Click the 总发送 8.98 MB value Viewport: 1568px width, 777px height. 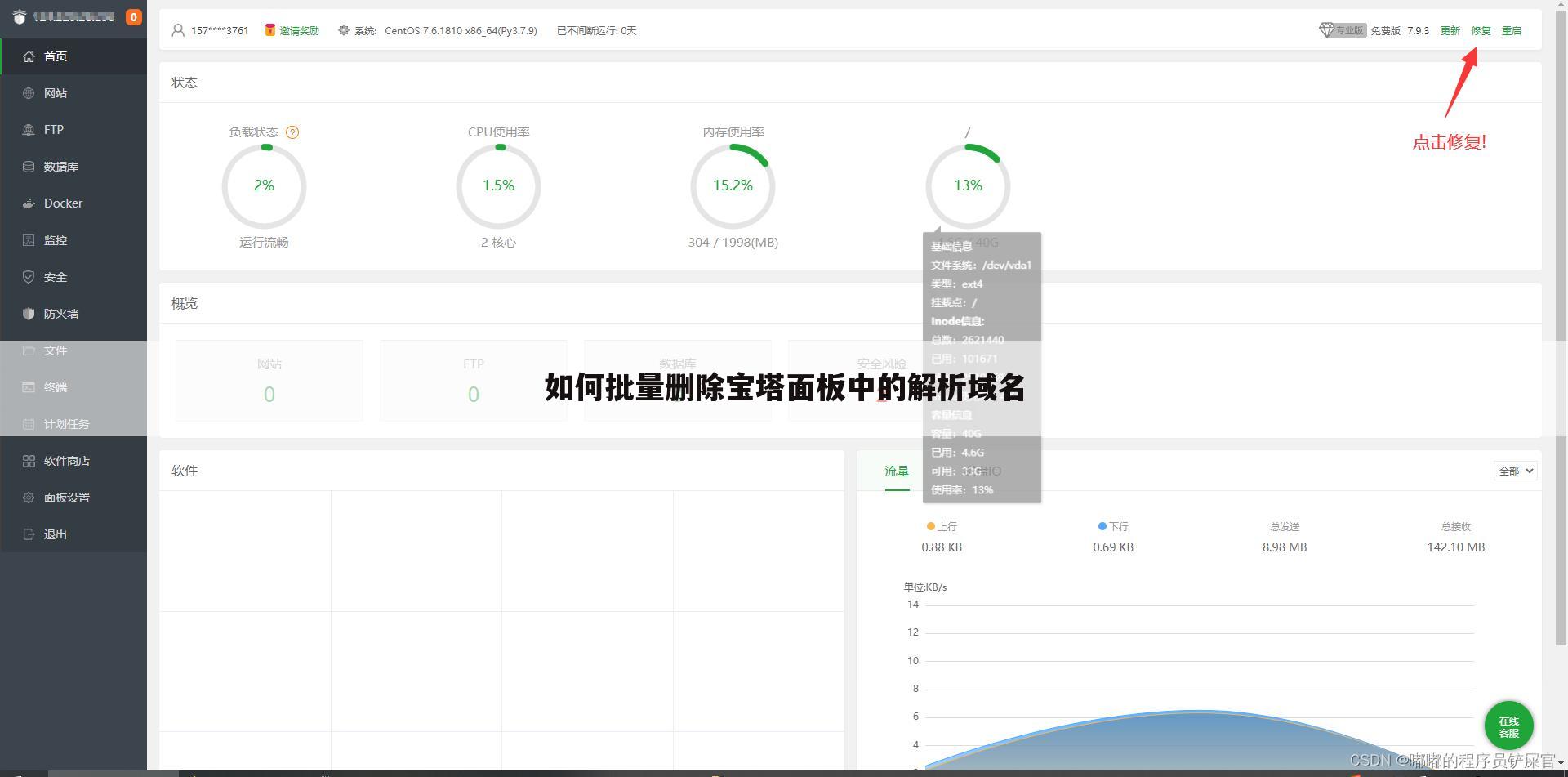[1285, 547]
